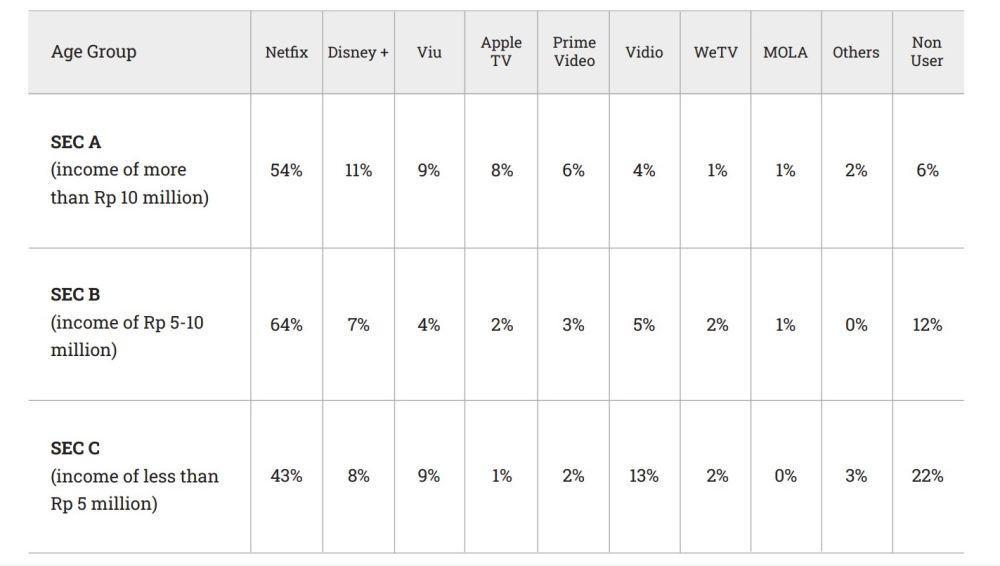Click the Apple TV column header
This screenshot has width=1000, height=566.
click(x=501, y=52)
